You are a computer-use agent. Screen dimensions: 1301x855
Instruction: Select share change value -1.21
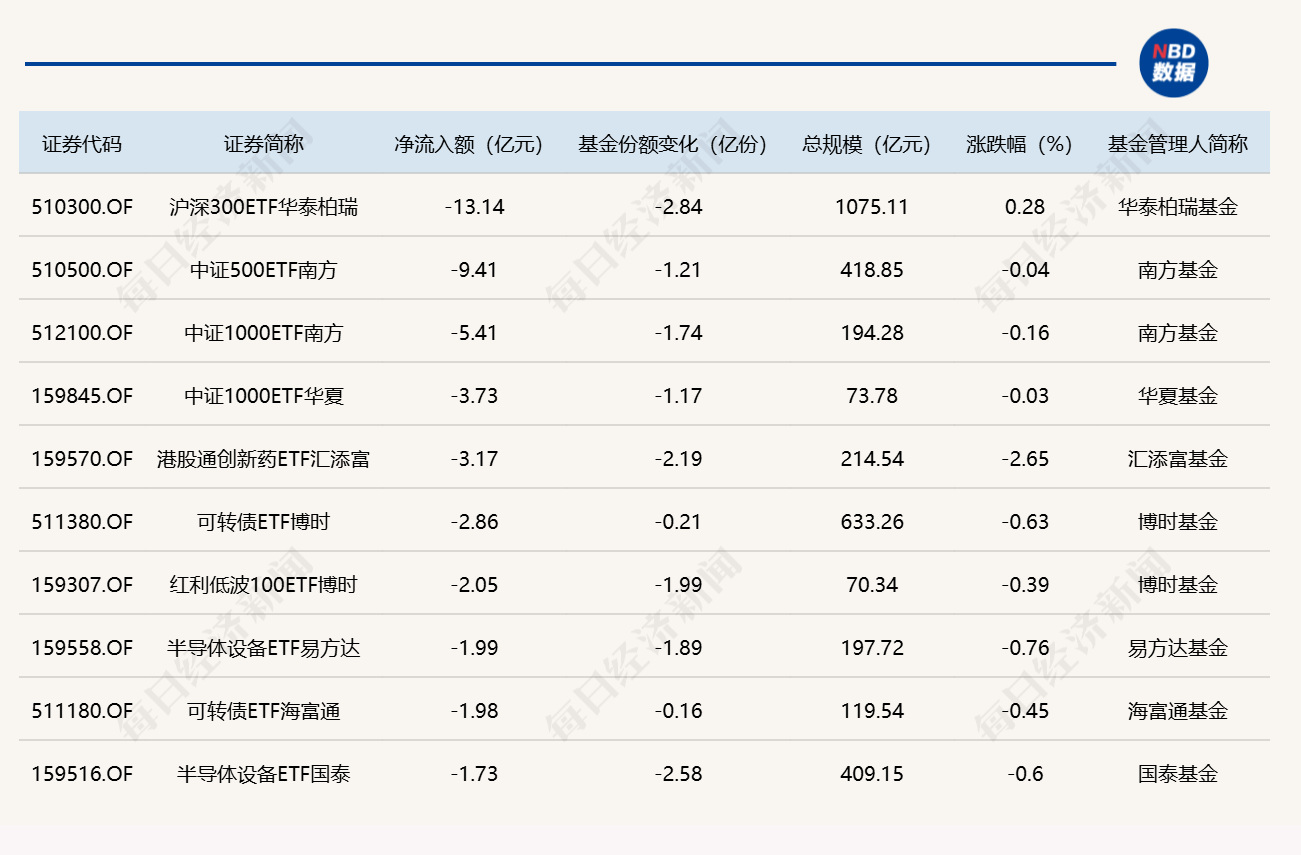pos(678,270)
